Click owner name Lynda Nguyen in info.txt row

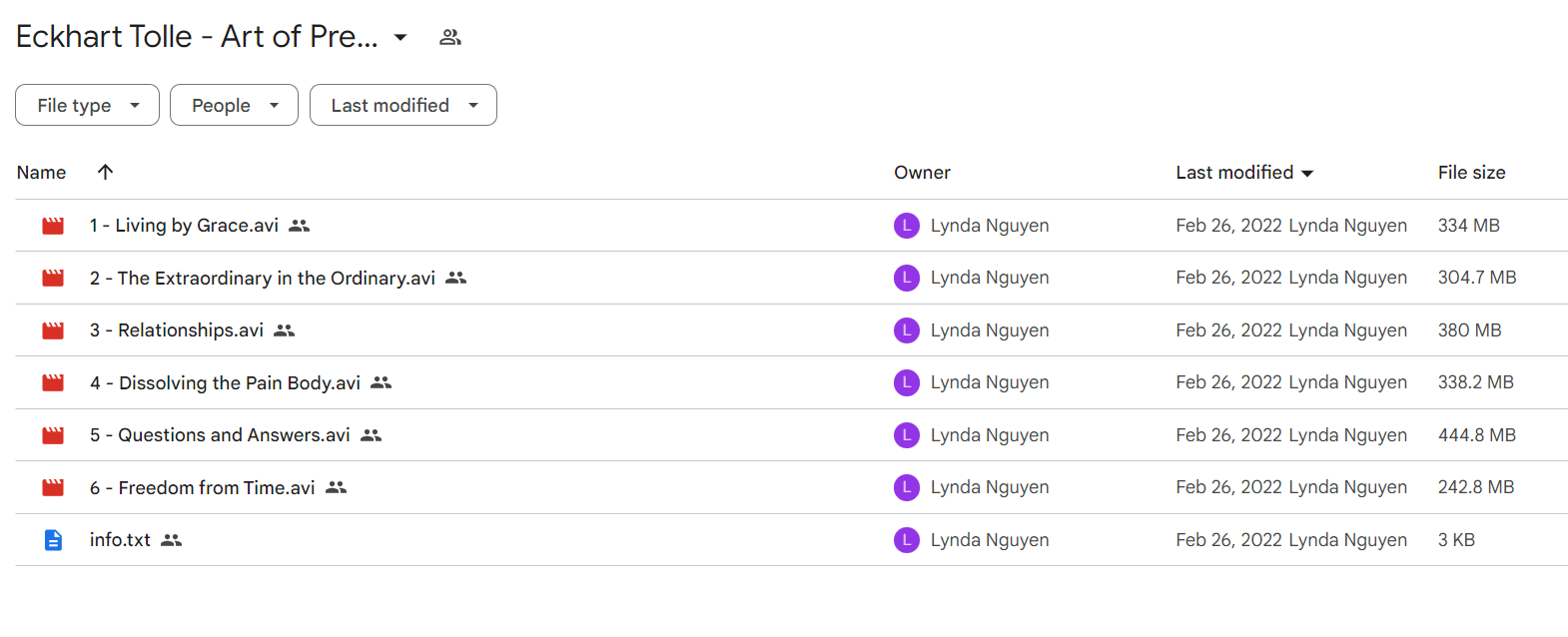pyautogui.click(x=990, y=540)
